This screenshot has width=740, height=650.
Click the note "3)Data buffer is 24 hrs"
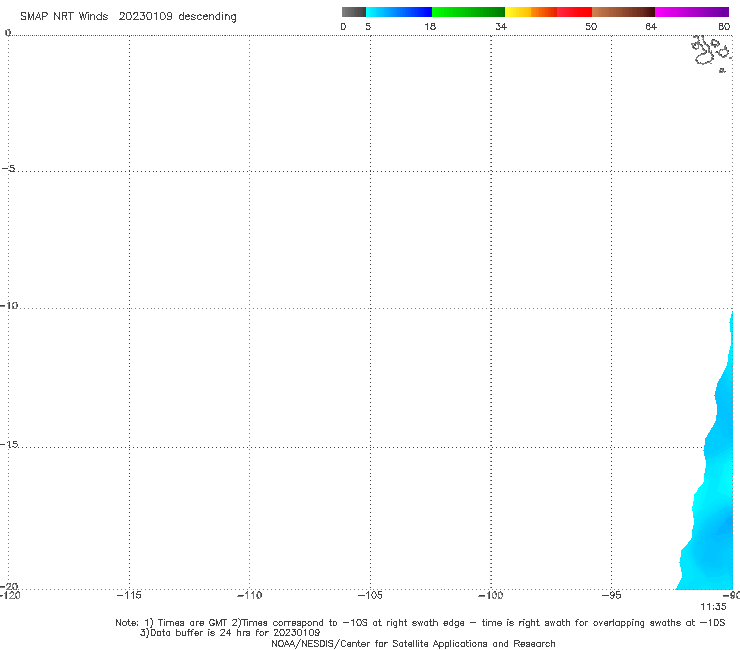pyautogui.click(x=230, y=633)
